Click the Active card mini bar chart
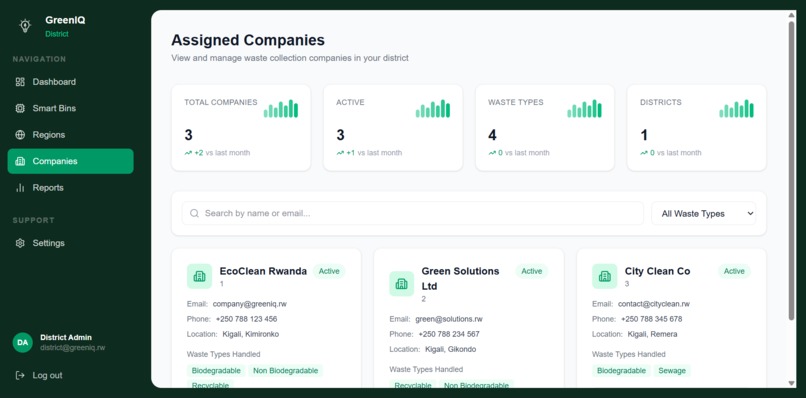The width and height of the screenshot is (806, 398). point(433,109)
